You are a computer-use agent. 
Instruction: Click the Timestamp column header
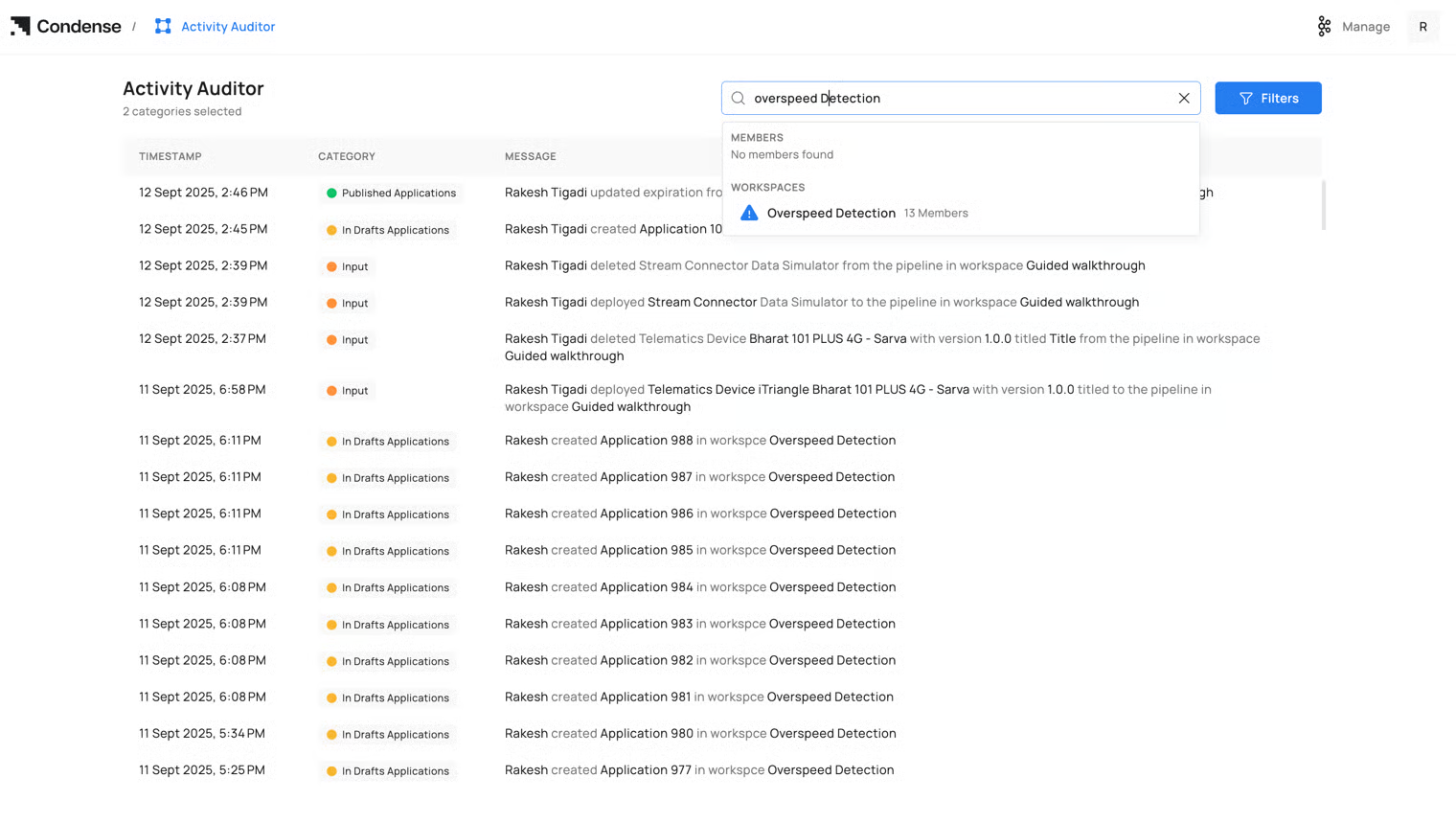coord(171,156)
